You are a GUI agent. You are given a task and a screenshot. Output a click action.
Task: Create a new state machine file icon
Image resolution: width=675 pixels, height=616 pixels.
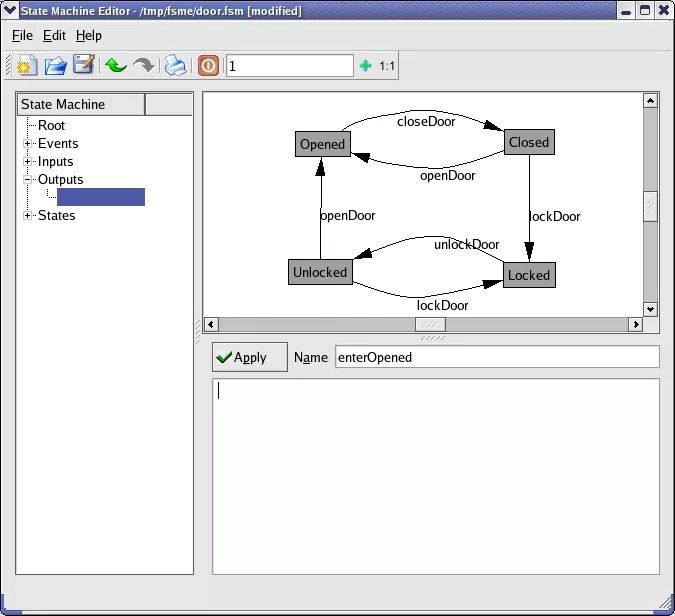[x=27, y=66]
